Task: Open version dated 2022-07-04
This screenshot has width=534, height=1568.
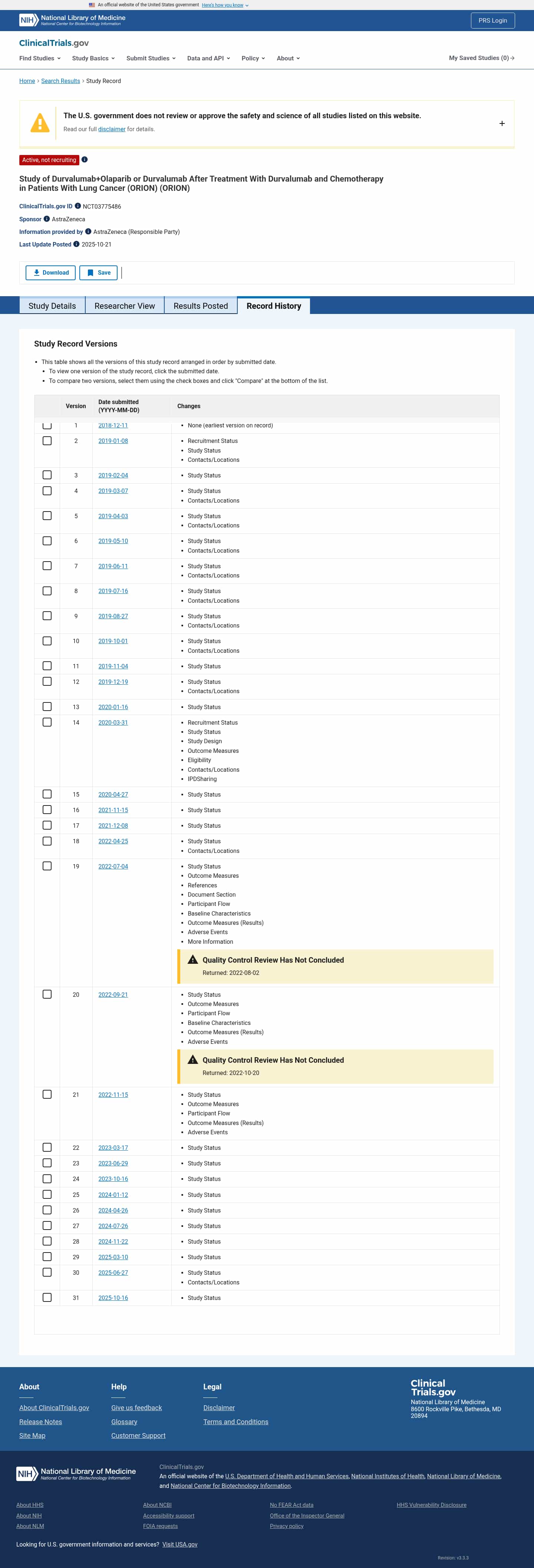Action: pyautogui.click(x=113, y=866)
